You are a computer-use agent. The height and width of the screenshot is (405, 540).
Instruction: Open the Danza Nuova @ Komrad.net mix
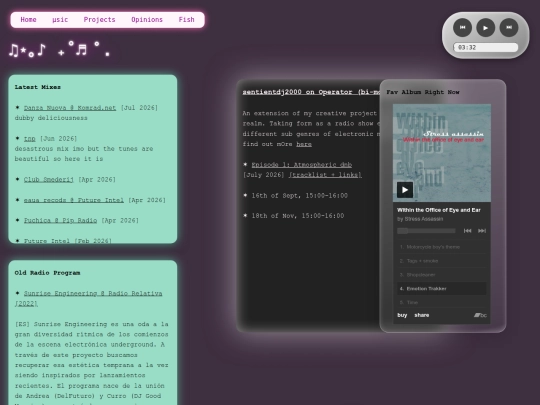tap(70, 108)
